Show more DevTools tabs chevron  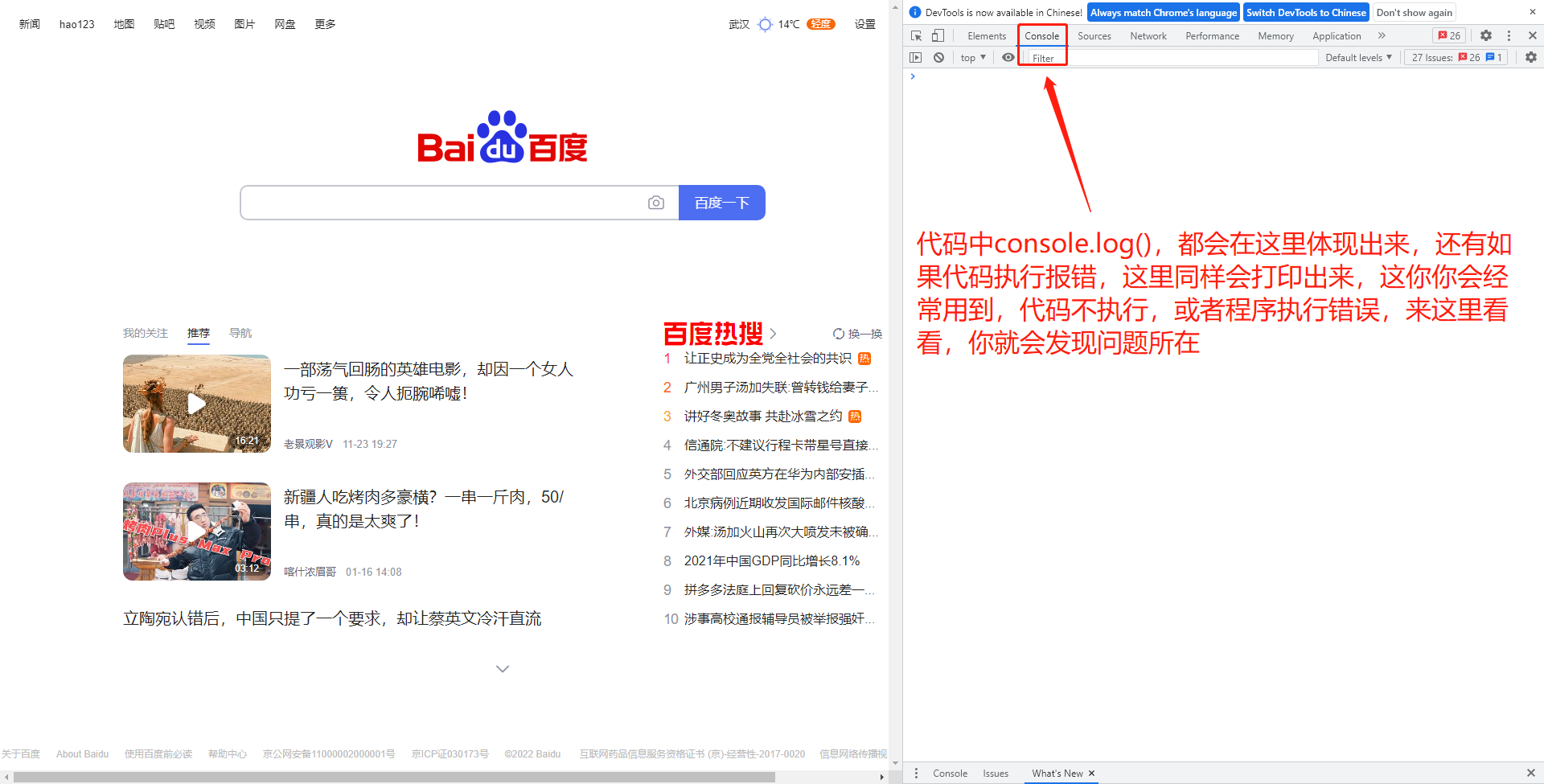(x=1382, y=35)
